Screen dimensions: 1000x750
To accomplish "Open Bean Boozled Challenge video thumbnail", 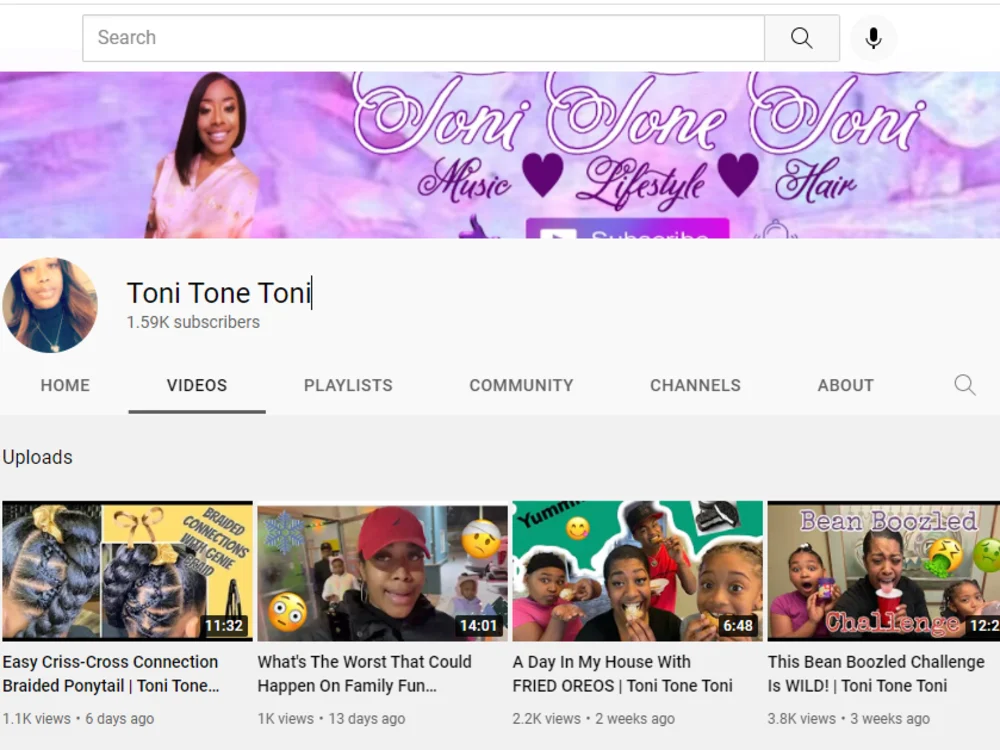I will pos(884,571).
